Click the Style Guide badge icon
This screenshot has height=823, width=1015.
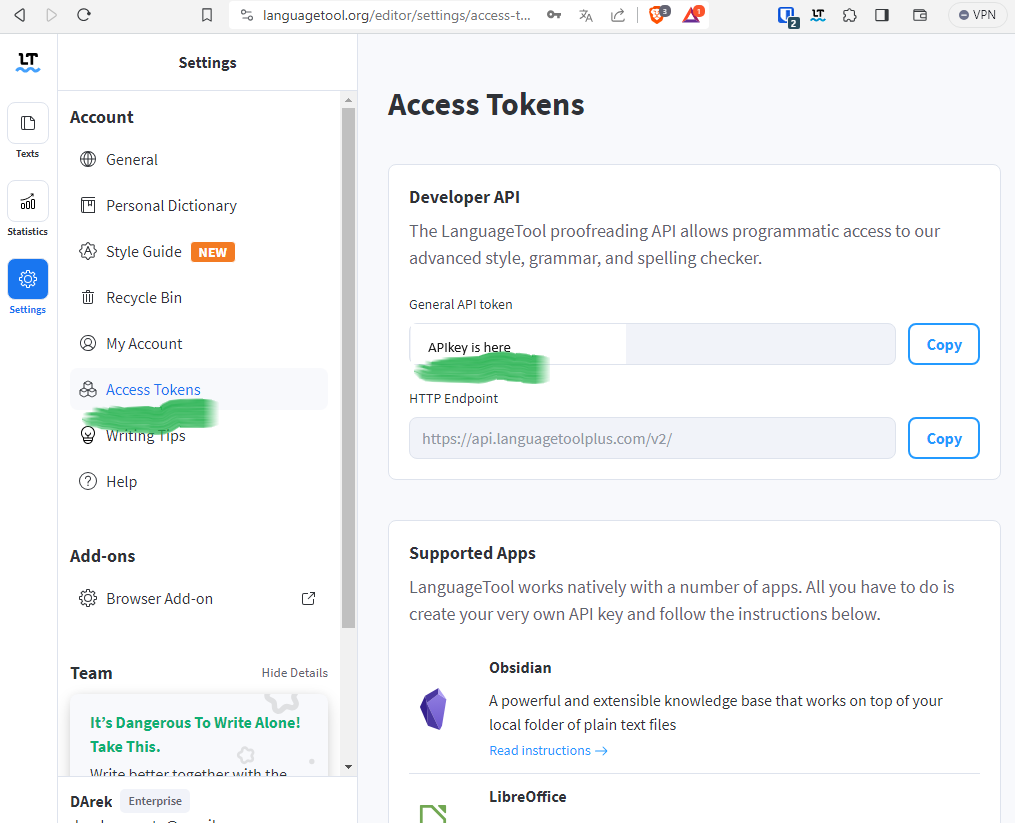coord(88,251)
